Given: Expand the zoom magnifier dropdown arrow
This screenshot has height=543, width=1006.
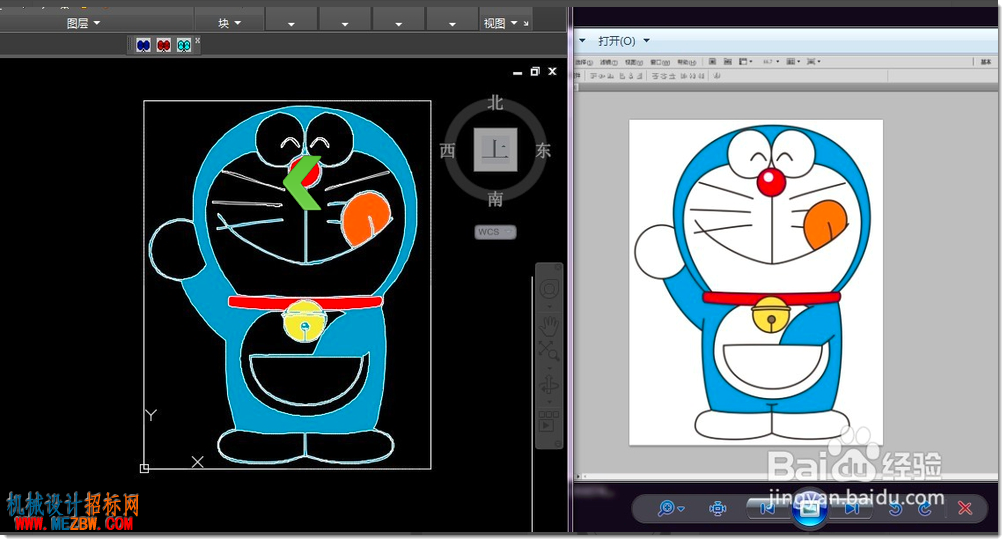Looking at the screenshot, I should coord(681,509).
